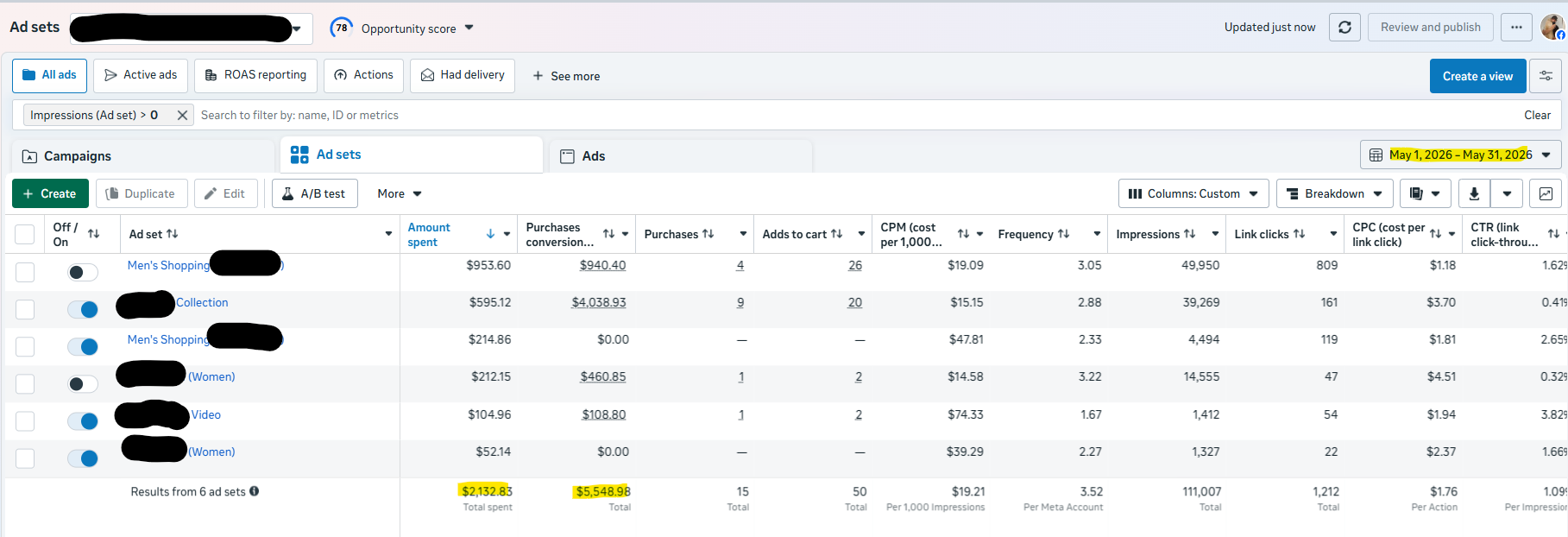Sort the Frequency column arrows
The width and height of the screenshot is (1568, 537).
click(1063, 234)
